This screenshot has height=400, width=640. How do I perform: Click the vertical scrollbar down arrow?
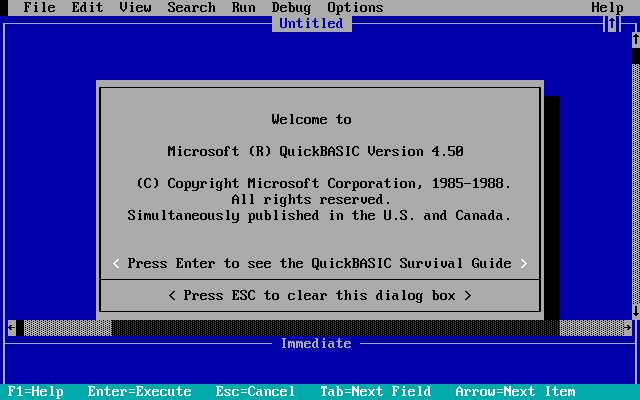click(x=636, y=311)
